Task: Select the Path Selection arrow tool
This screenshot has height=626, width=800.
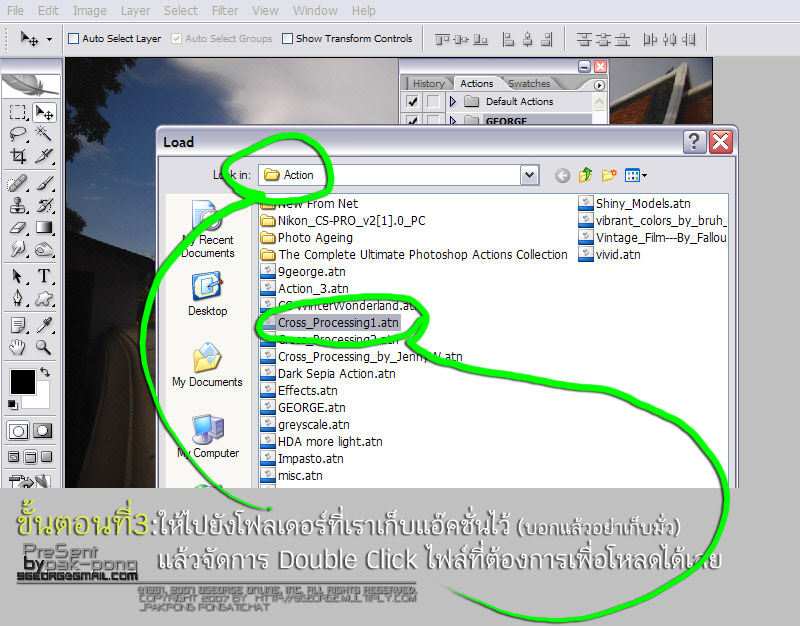Action: [x=18, y=276]
